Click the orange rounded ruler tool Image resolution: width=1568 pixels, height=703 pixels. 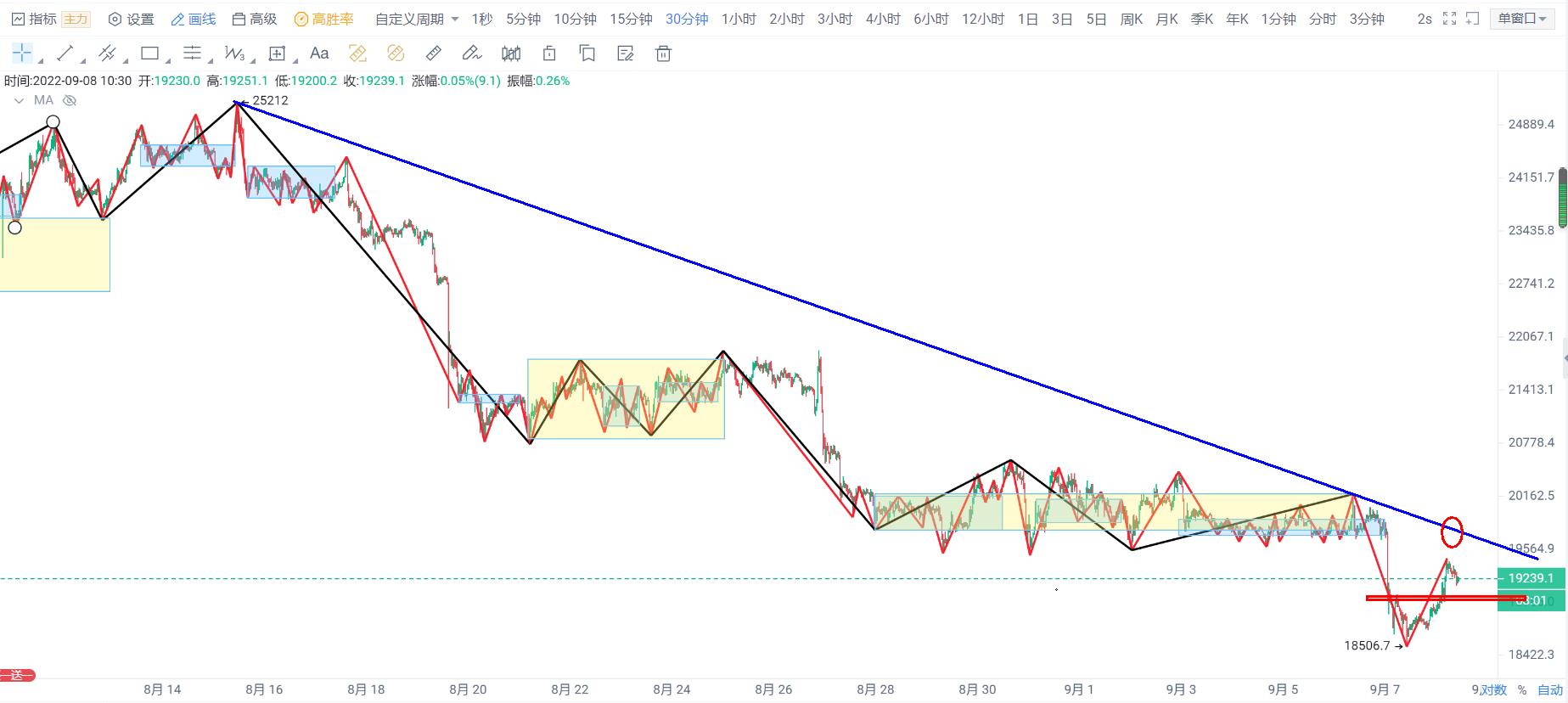(396, 53)
